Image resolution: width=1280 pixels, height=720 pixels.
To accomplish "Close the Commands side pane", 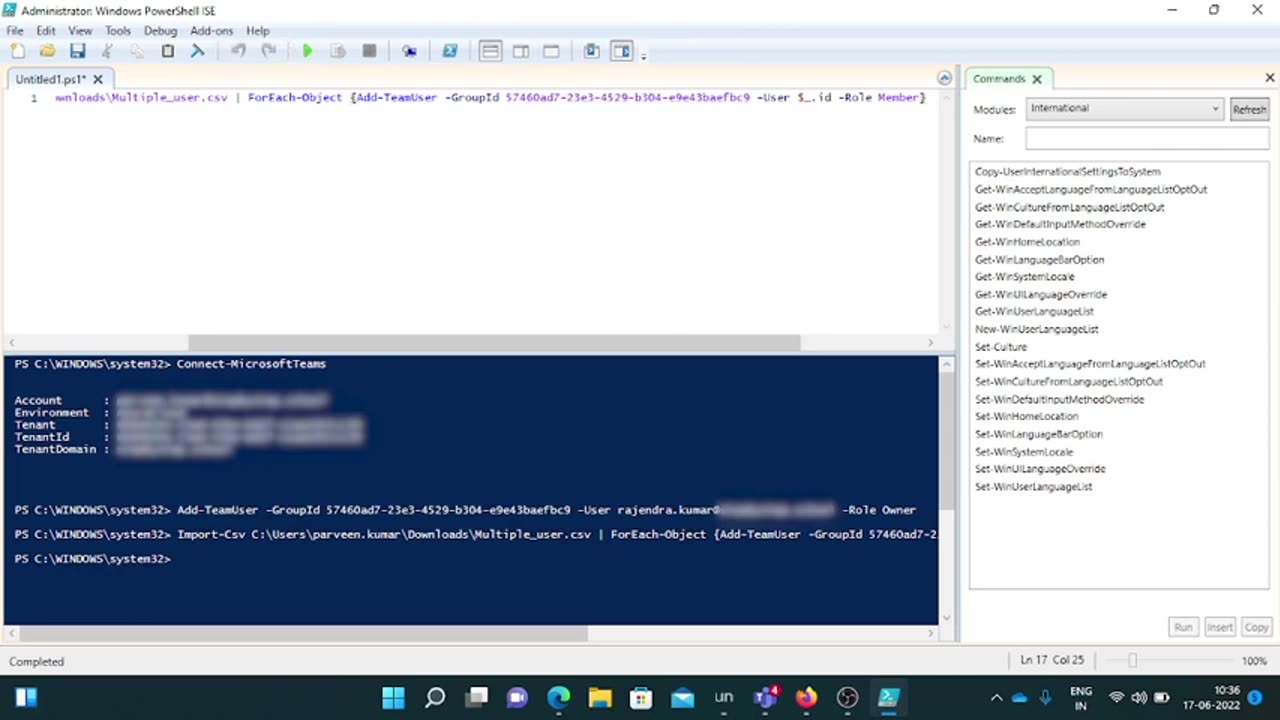I will 1270,78.
